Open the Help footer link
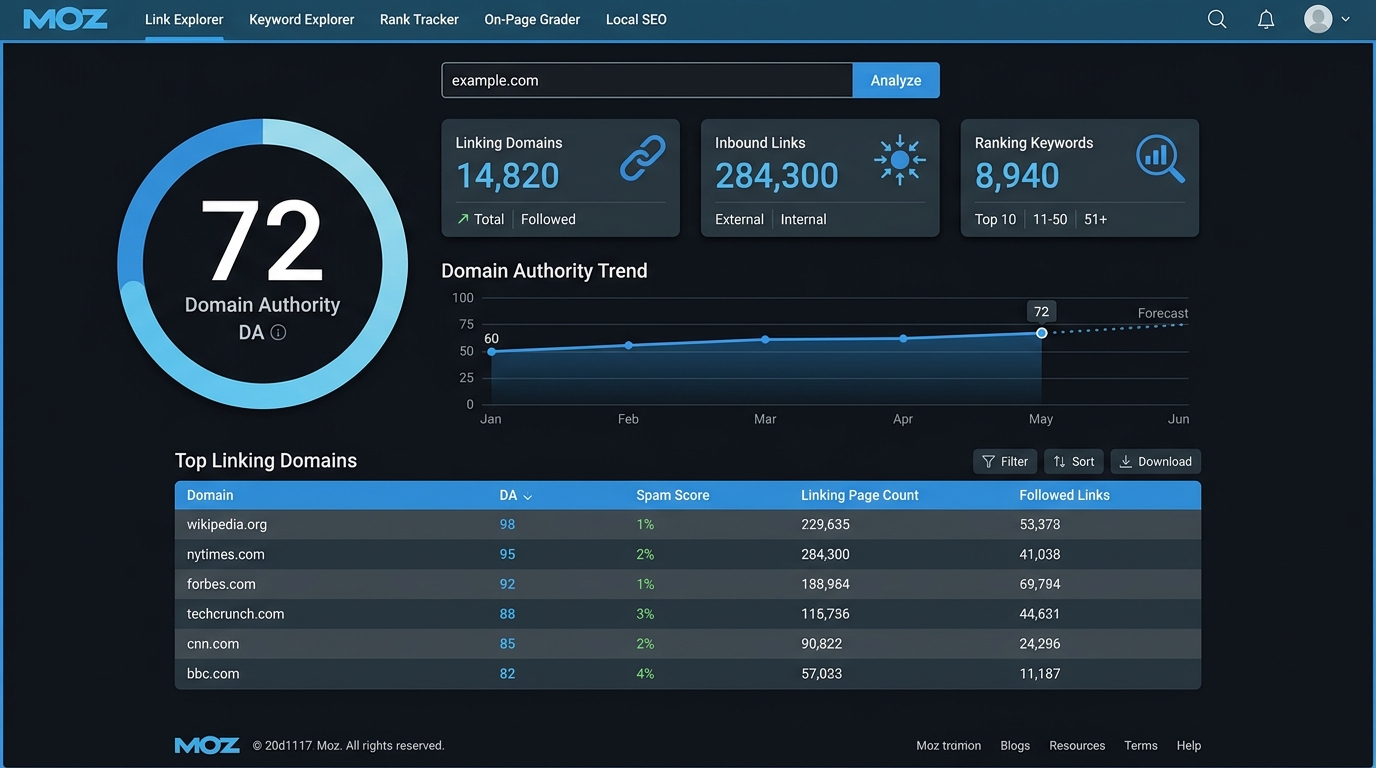 (1189, 745)
